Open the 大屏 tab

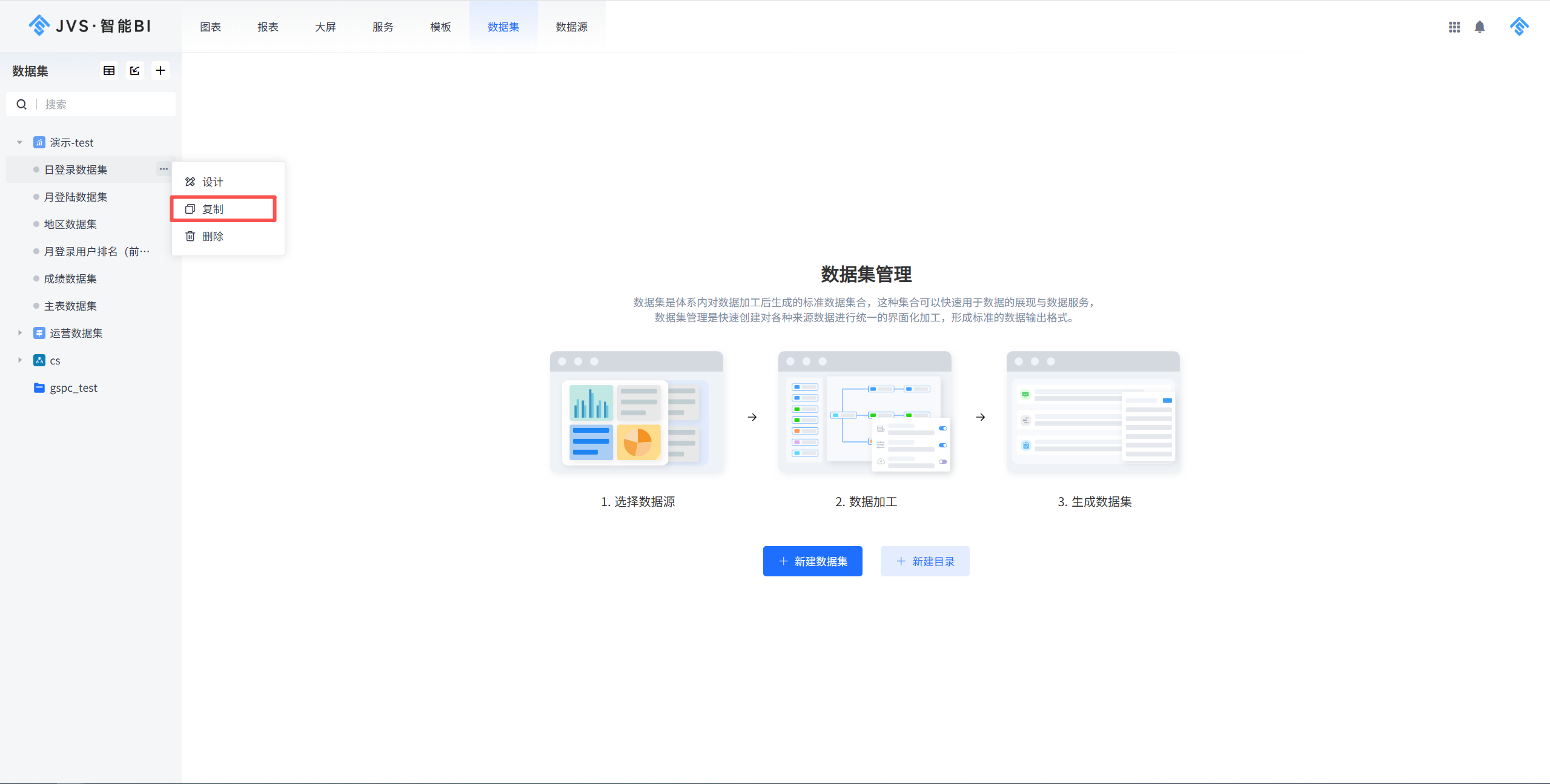[x=325, y=27]
